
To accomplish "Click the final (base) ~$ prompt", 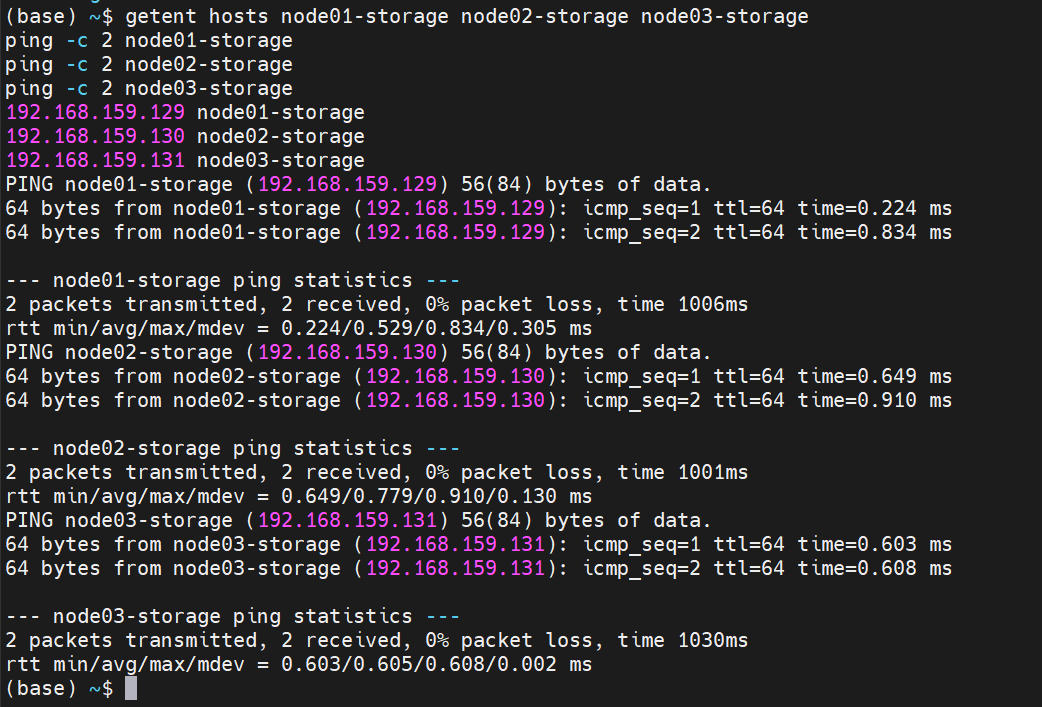I will 59,688.
